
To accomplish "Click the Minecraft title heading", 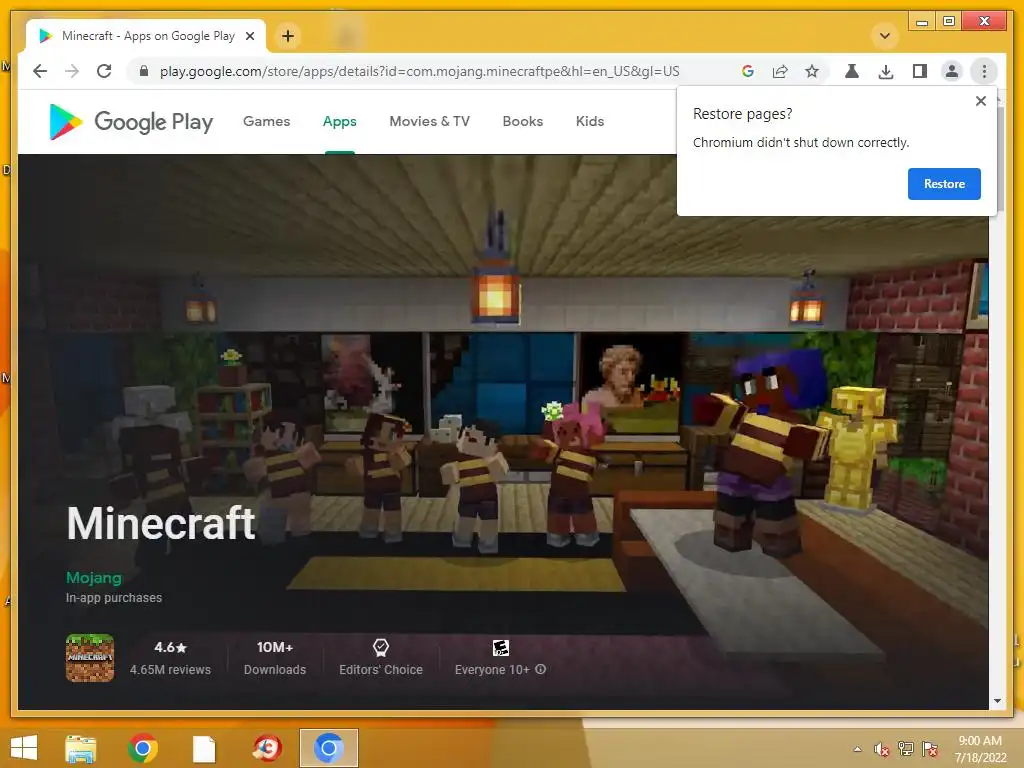I will point(161,524).
